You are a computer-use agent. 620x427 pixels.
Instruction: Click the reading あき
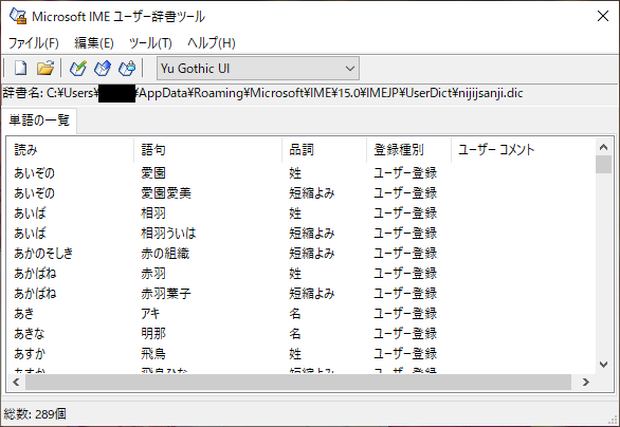[24, 314]
